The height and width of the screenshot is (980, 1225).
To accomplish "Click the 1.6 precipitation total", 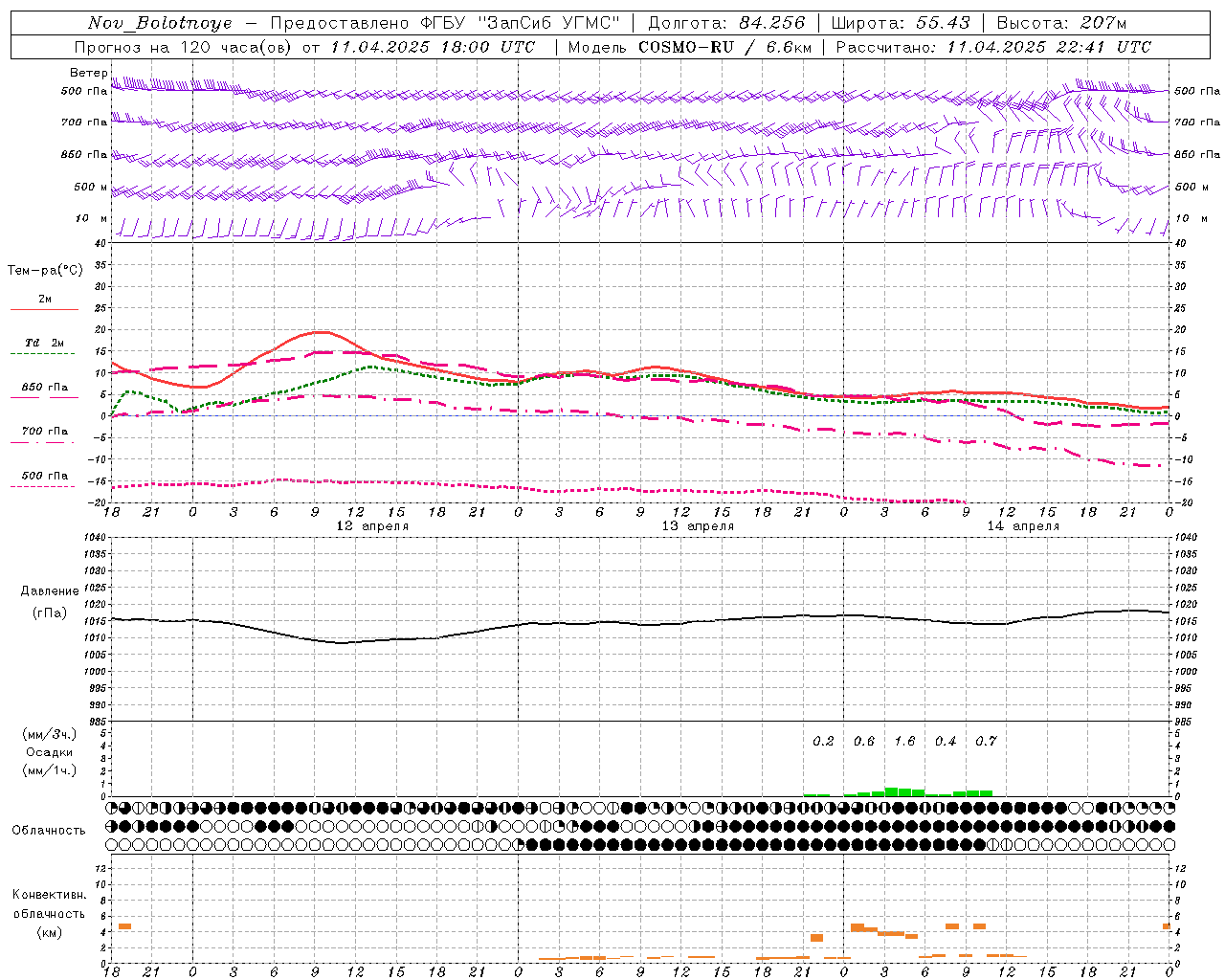I will point(904,742).
